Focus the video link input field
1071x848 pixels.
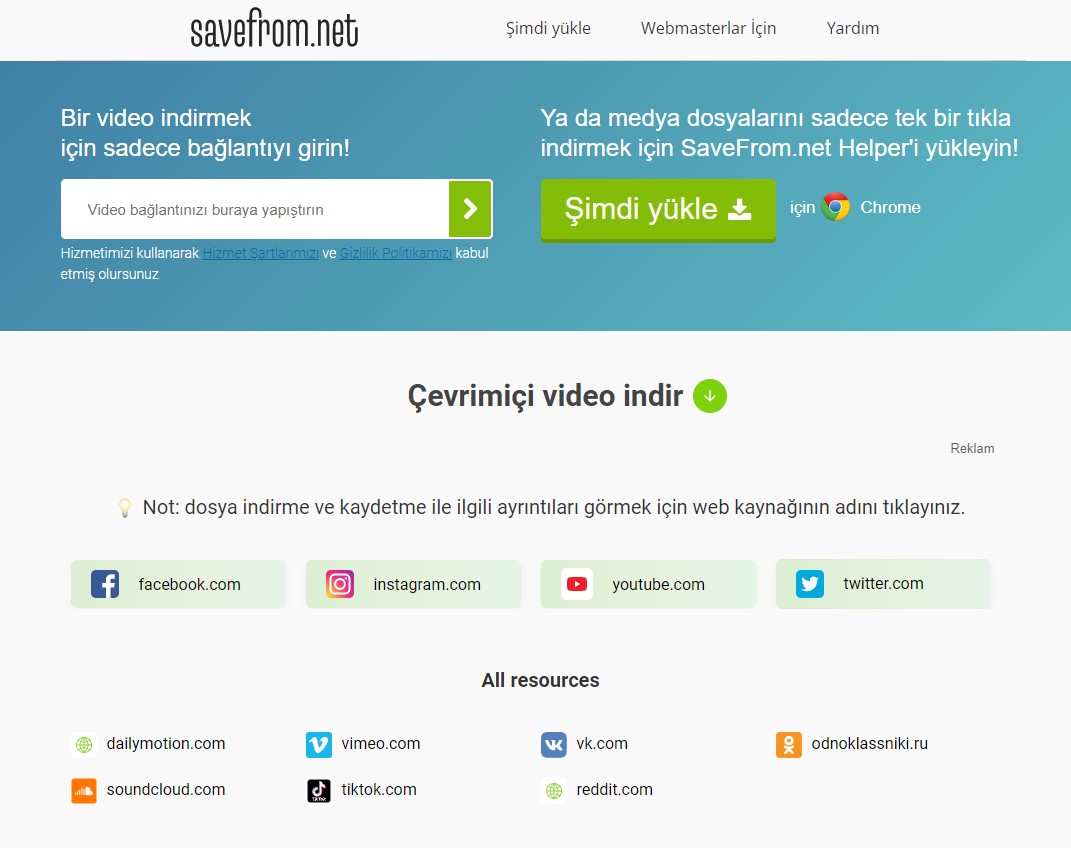pos(255,210)
